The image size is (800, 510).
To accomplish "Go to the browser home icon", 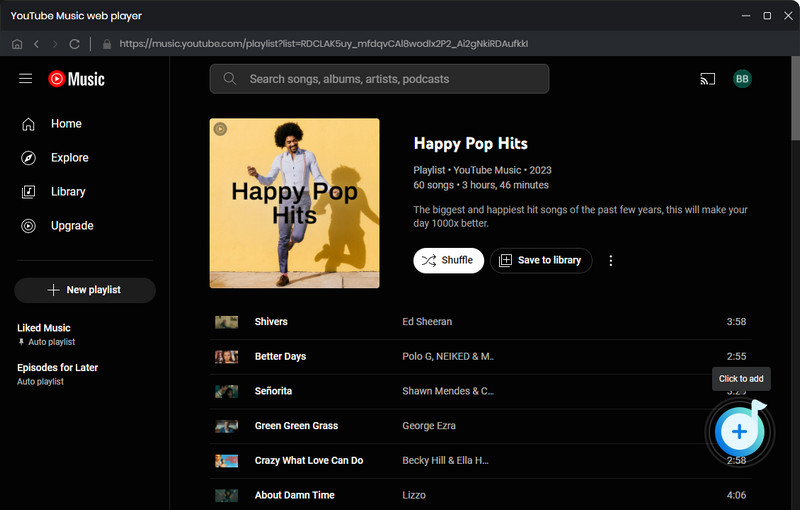I will [17, 44].
